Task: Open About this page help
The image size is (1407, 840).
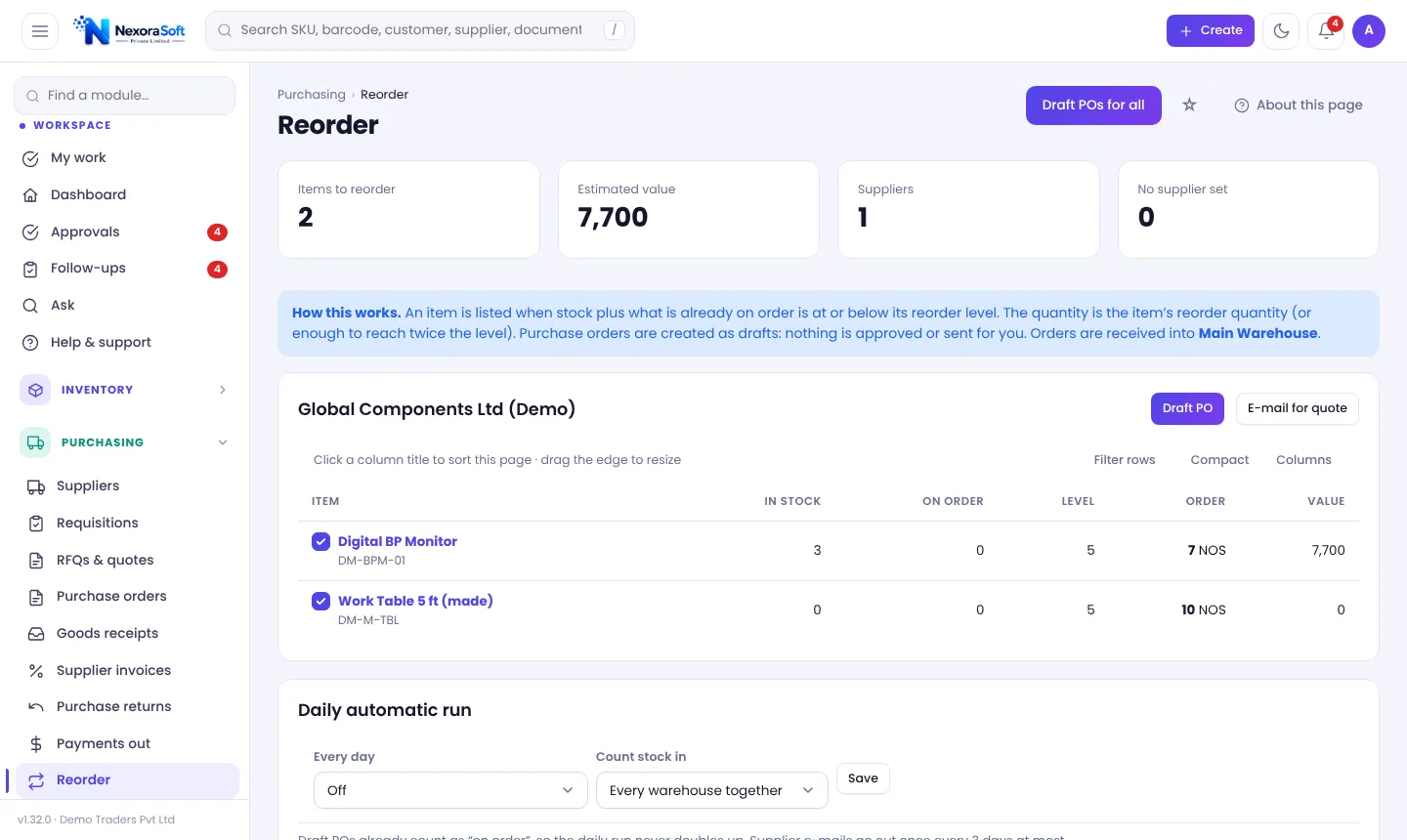Action: (x=1299, y=105)
